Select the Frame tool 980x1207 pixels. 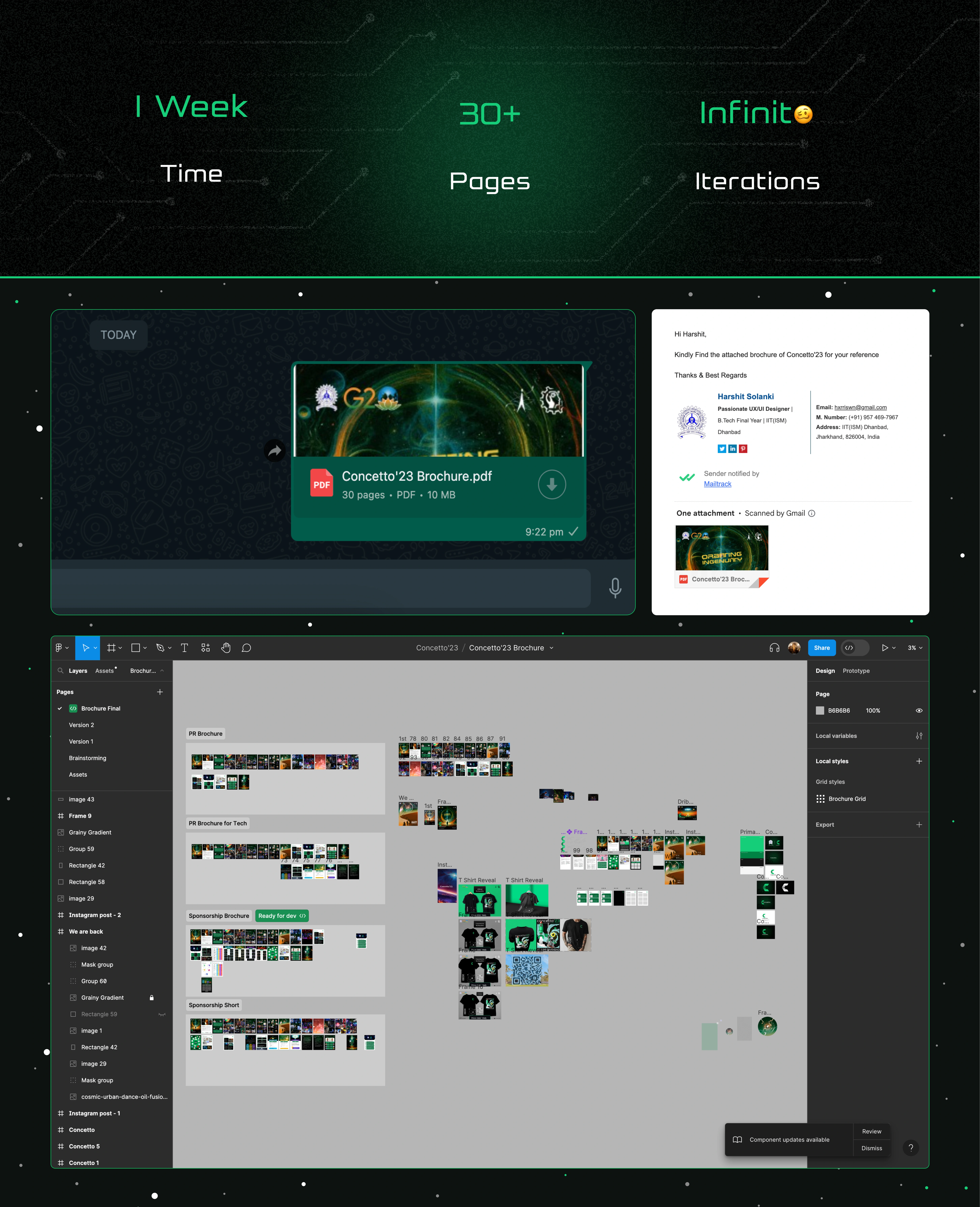(x=111, y=648)
